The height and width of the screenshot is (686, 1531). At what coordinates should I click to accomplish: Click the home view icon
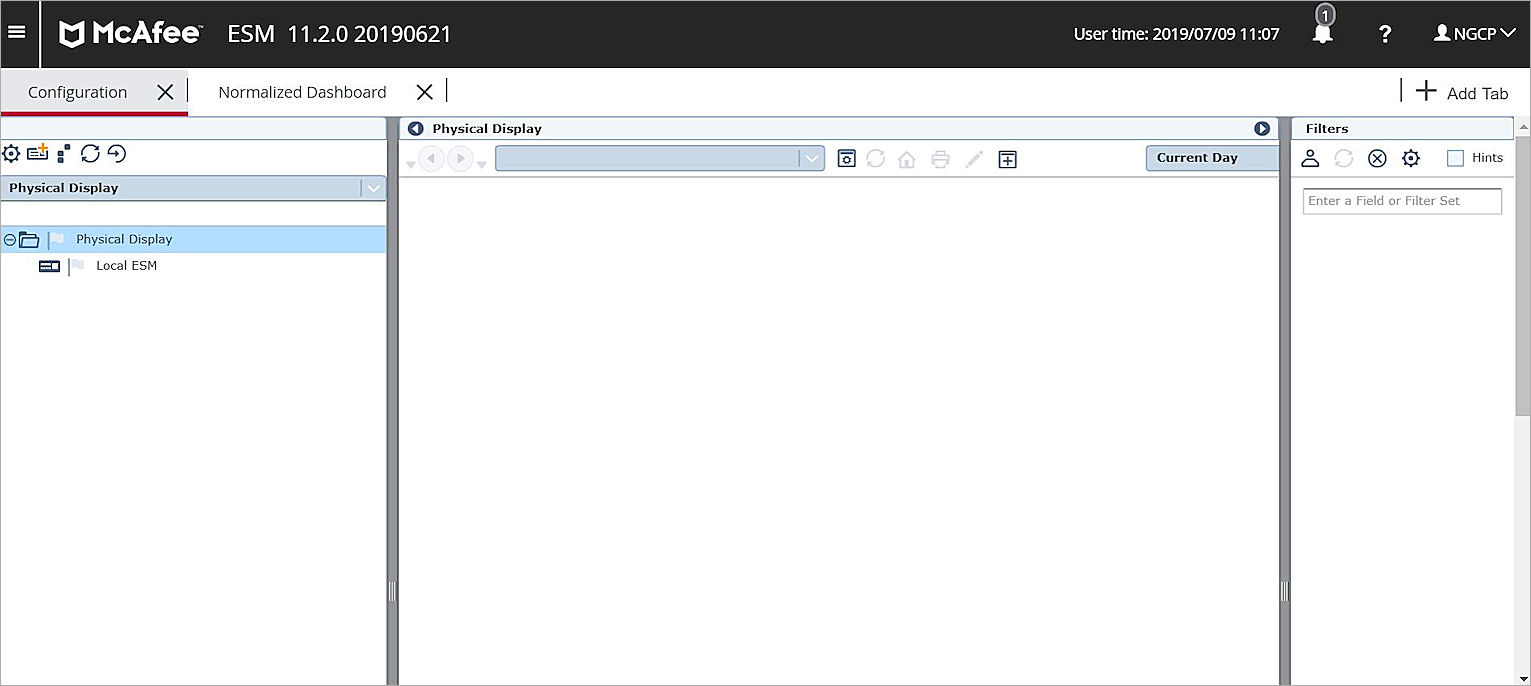[906, 158]
